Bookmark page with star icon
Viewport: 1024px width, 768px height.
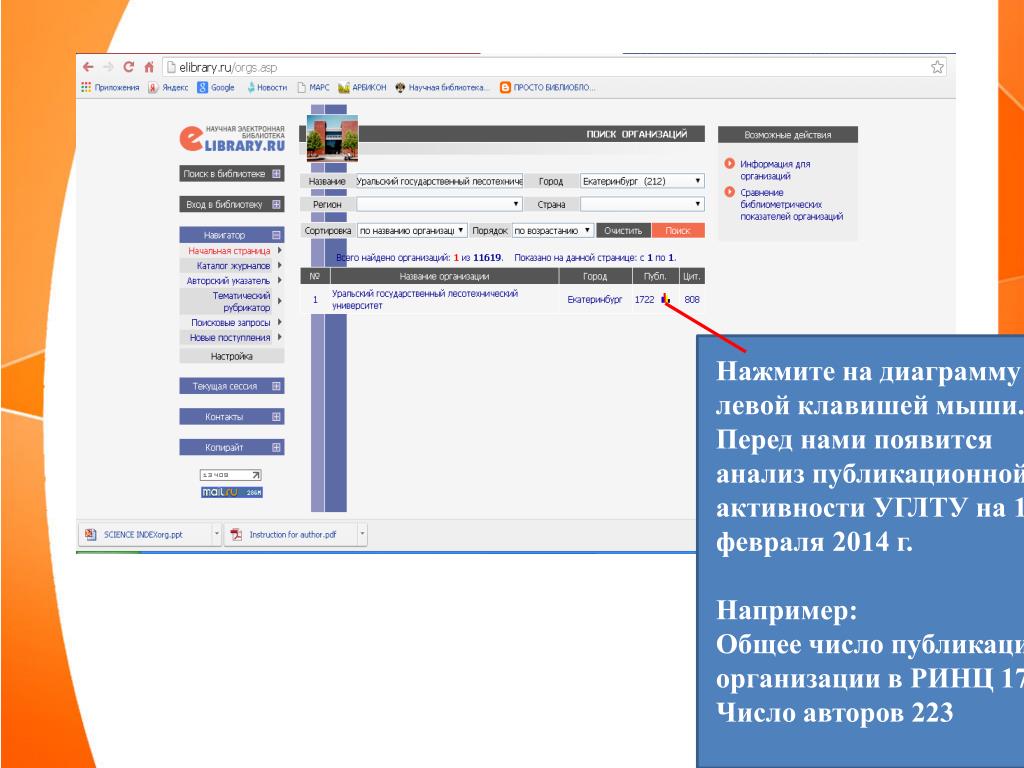[937, 67]
